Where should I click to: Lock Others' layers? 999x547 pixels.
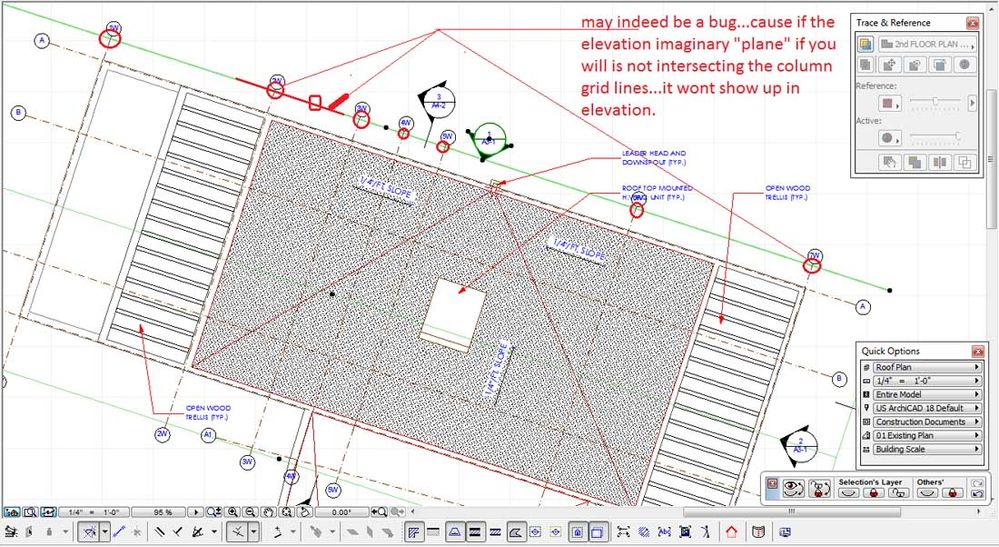pyautogui.click(x=952, y=493)
